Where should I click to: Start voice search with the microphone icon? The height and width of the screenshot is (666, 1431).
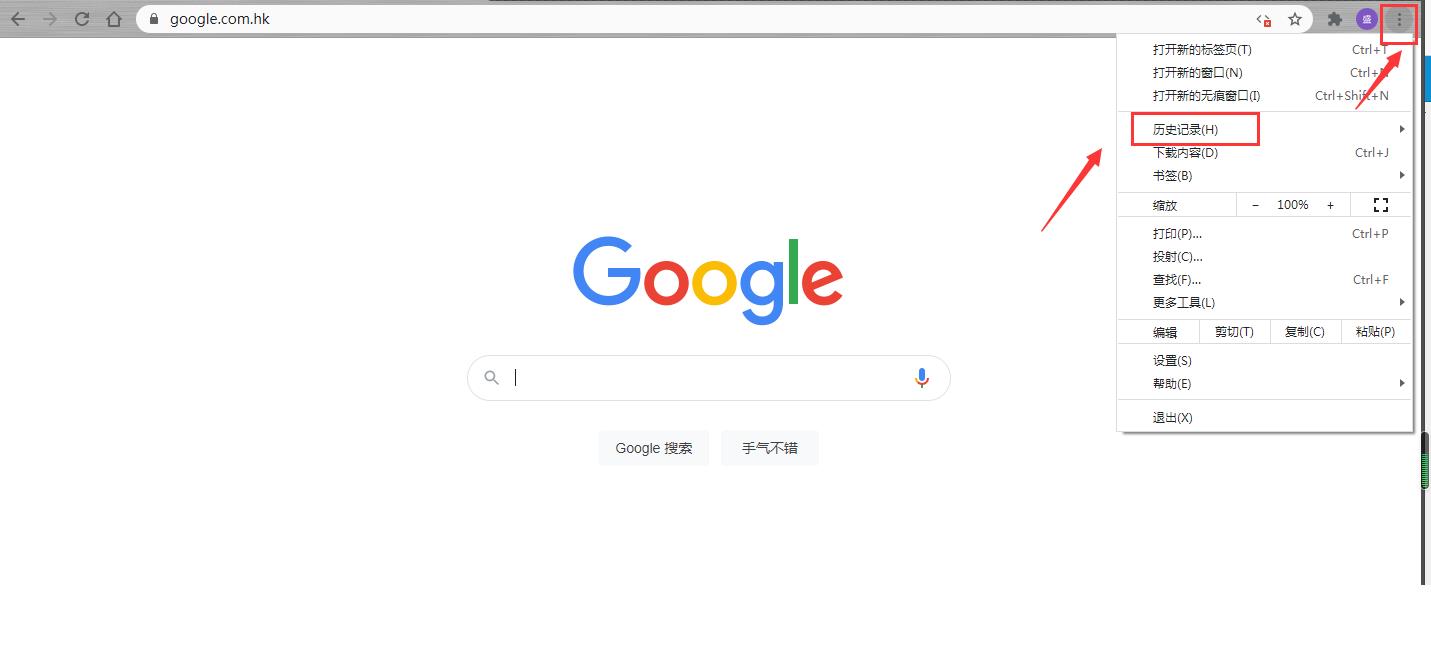[x=922, y=378]
